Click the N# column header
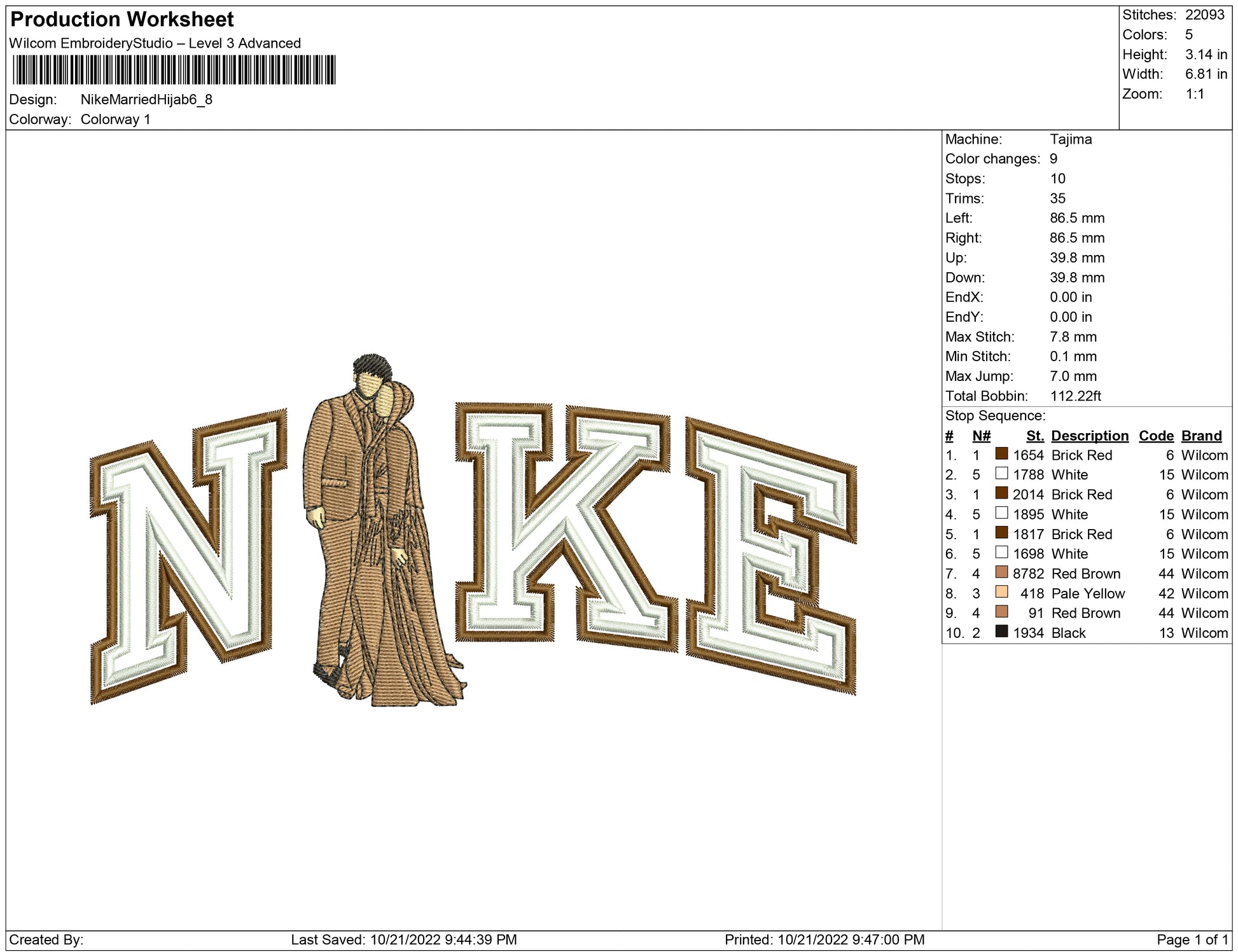This screenshot has height=952, width=1238. click(981, 436)
